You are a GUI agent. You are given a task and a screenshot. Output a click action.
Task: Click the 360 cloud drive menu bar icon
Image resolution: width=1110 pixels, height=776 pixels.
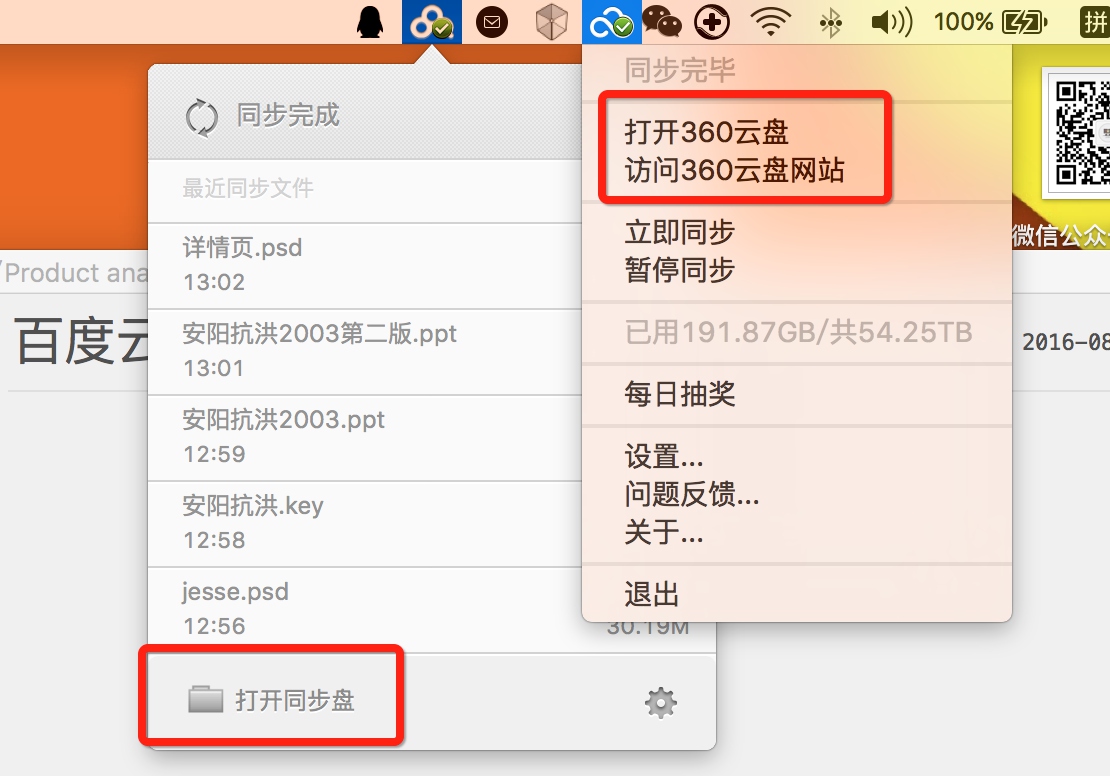[x=612, y=22]
